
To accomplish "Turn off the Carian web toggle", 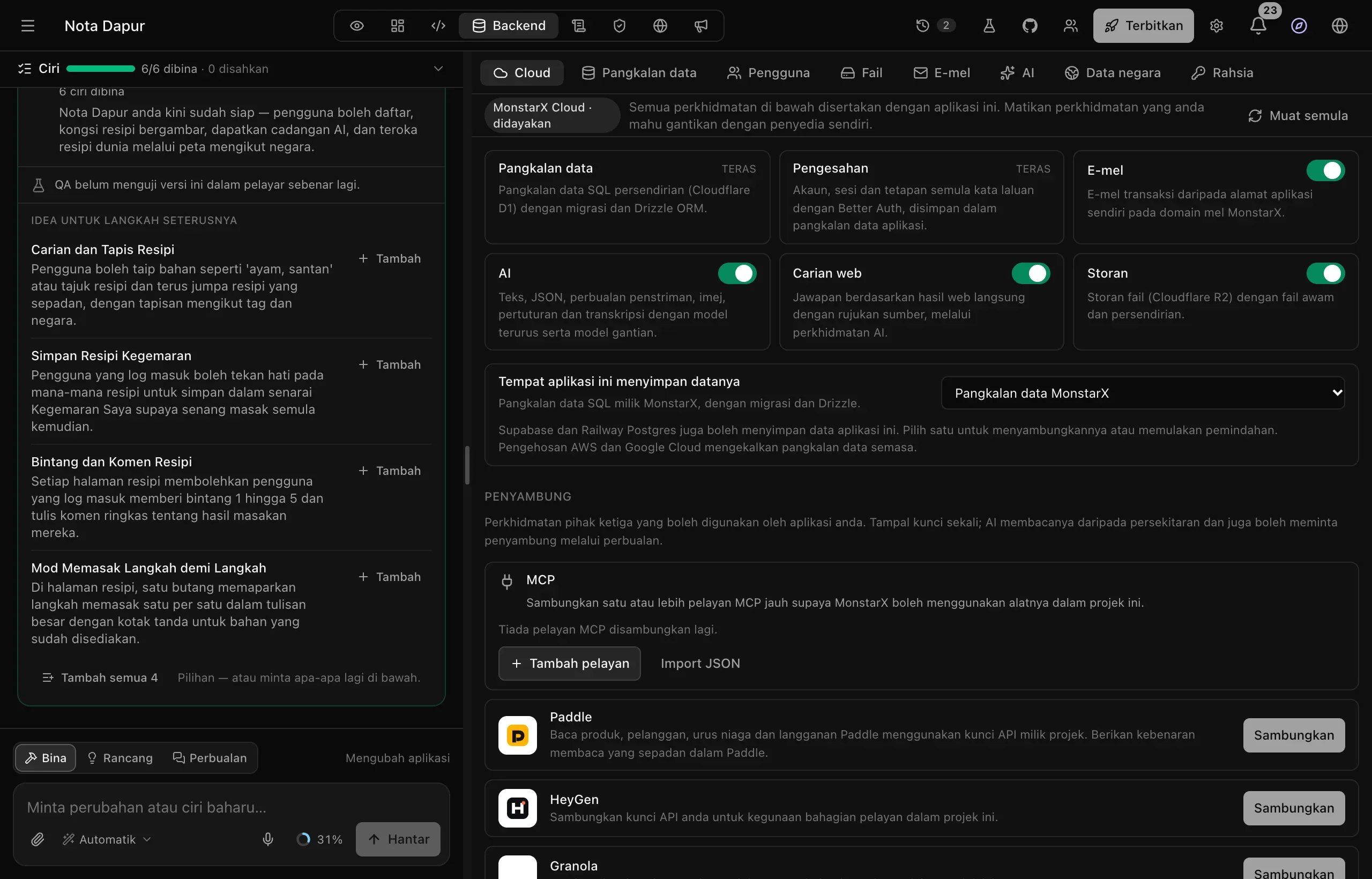I will [x=1031, y=273].
